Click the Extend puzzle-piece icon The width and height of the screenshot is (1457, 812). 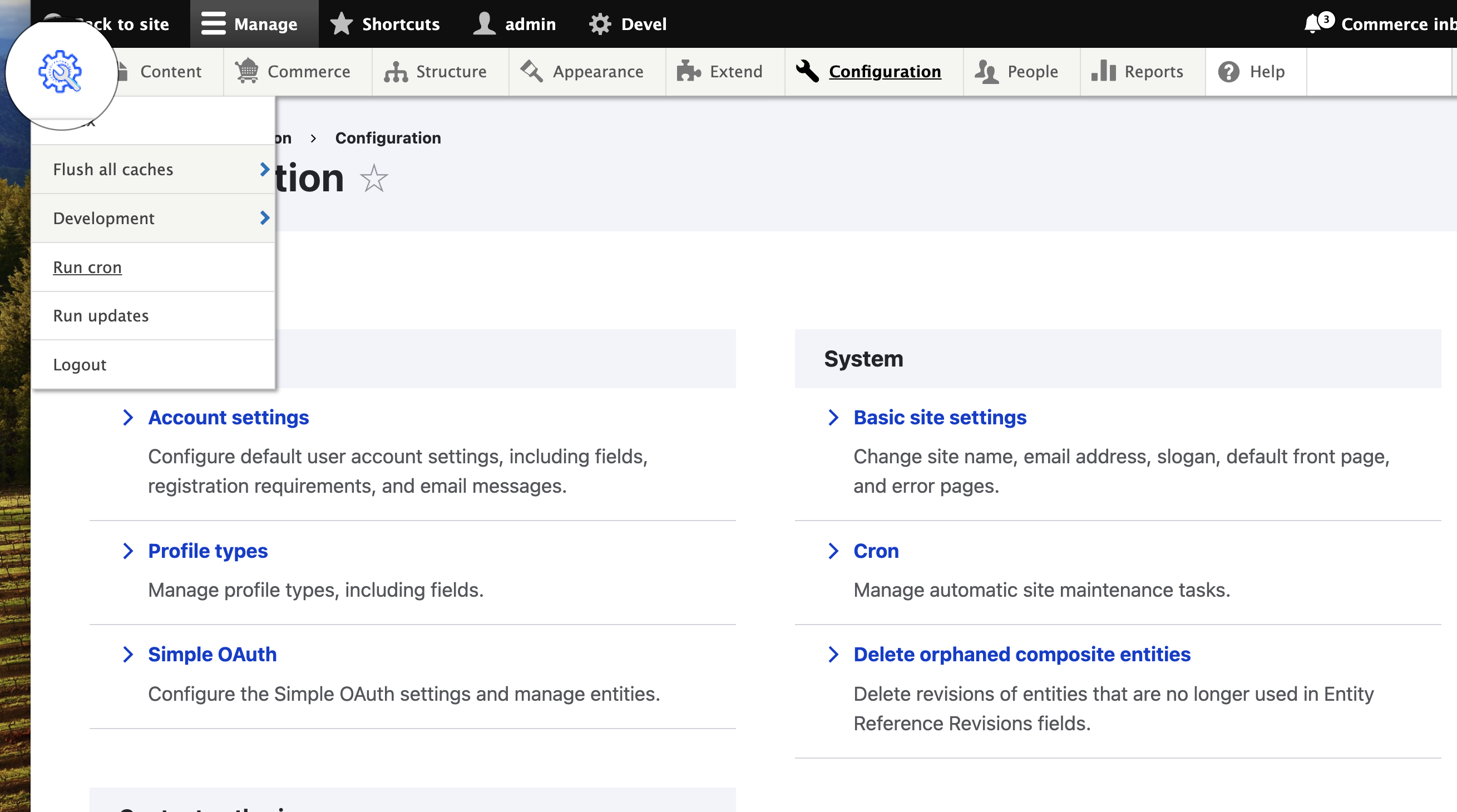pos(688,71)
